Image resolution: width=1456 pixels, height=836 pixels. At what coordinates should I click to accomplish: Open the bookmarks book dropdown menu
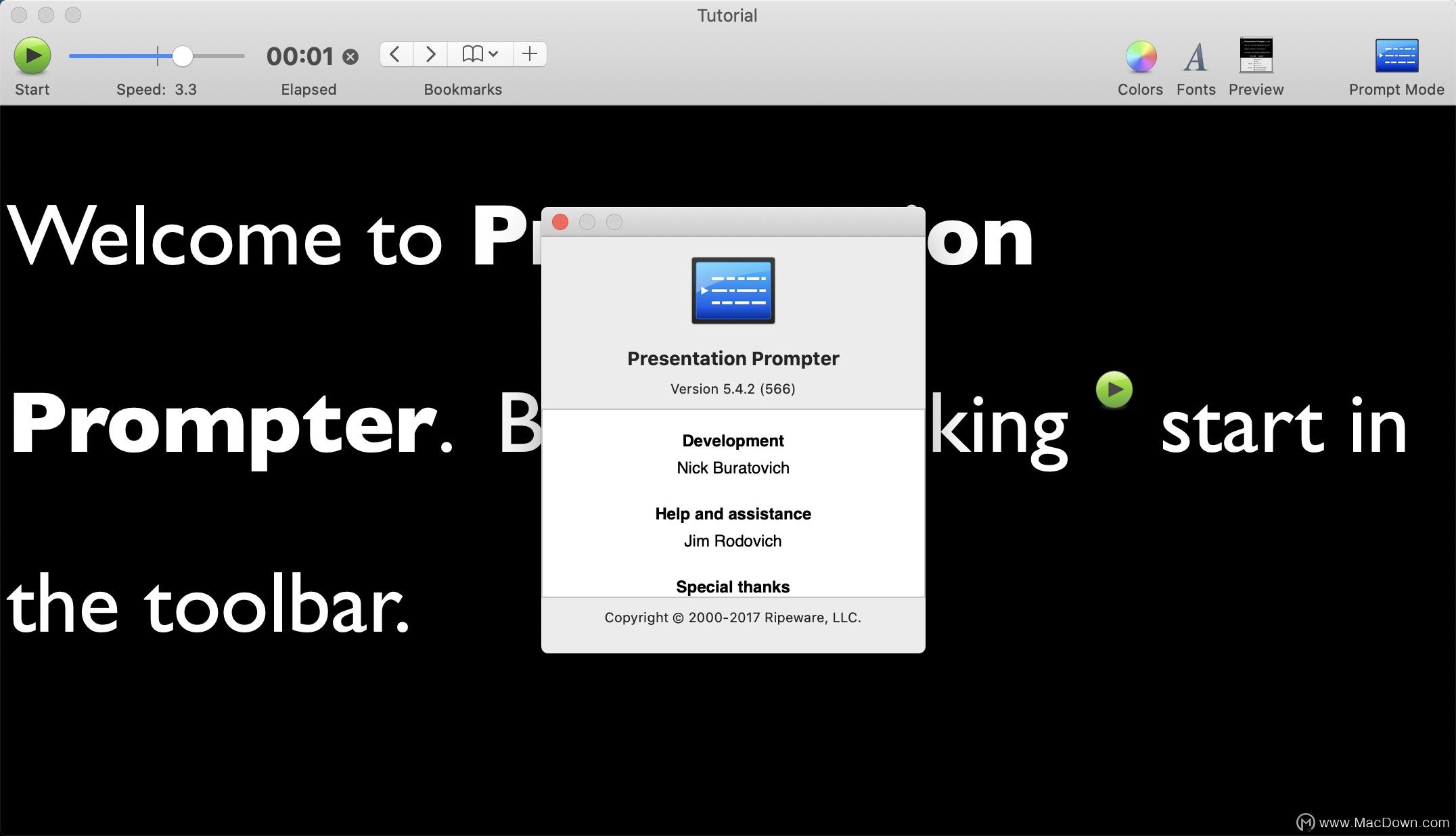480,54
